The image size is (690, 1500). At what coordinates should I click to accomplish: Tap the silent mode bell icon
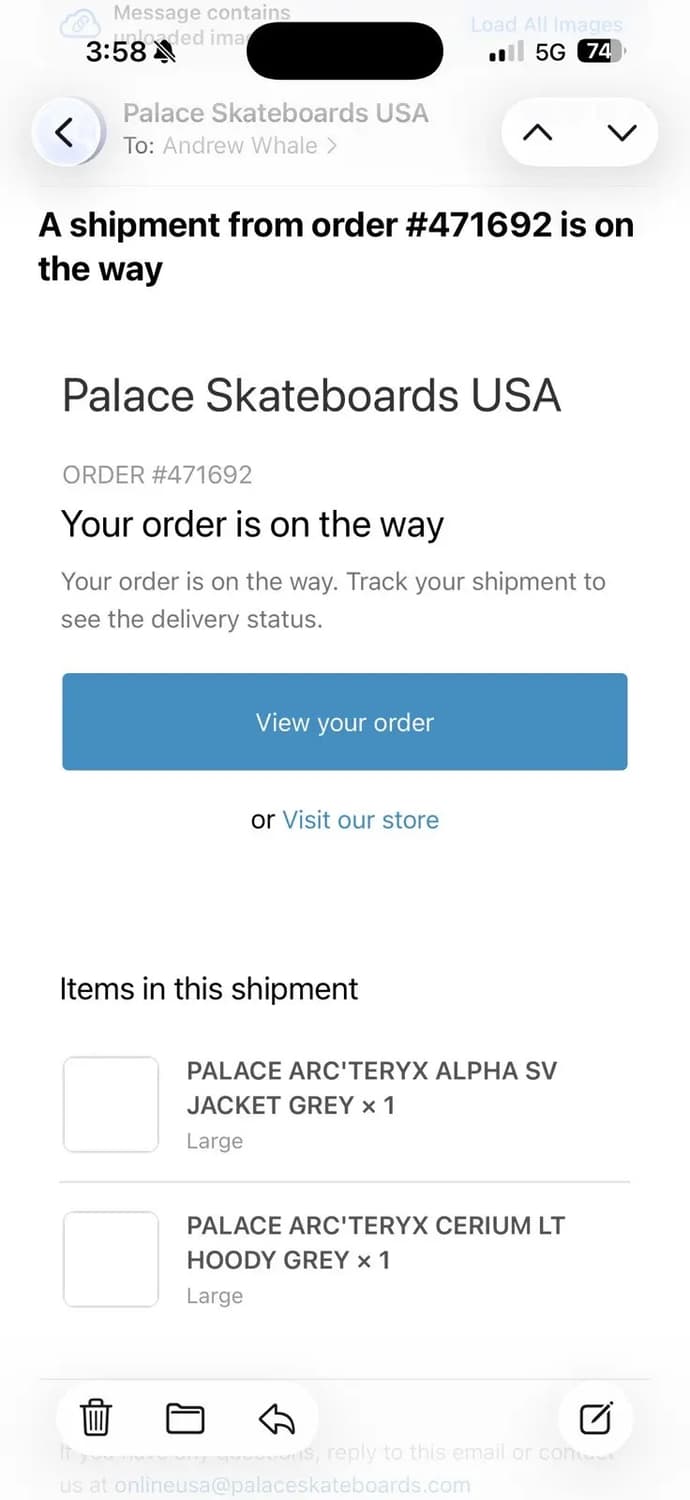click(165, 52)
